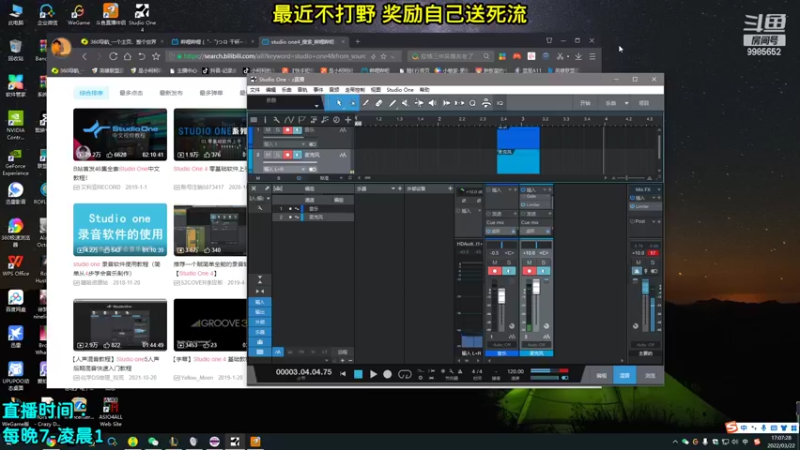Click the Play button in transport bar
The image size is (800, 450).
tap(373, 374)
